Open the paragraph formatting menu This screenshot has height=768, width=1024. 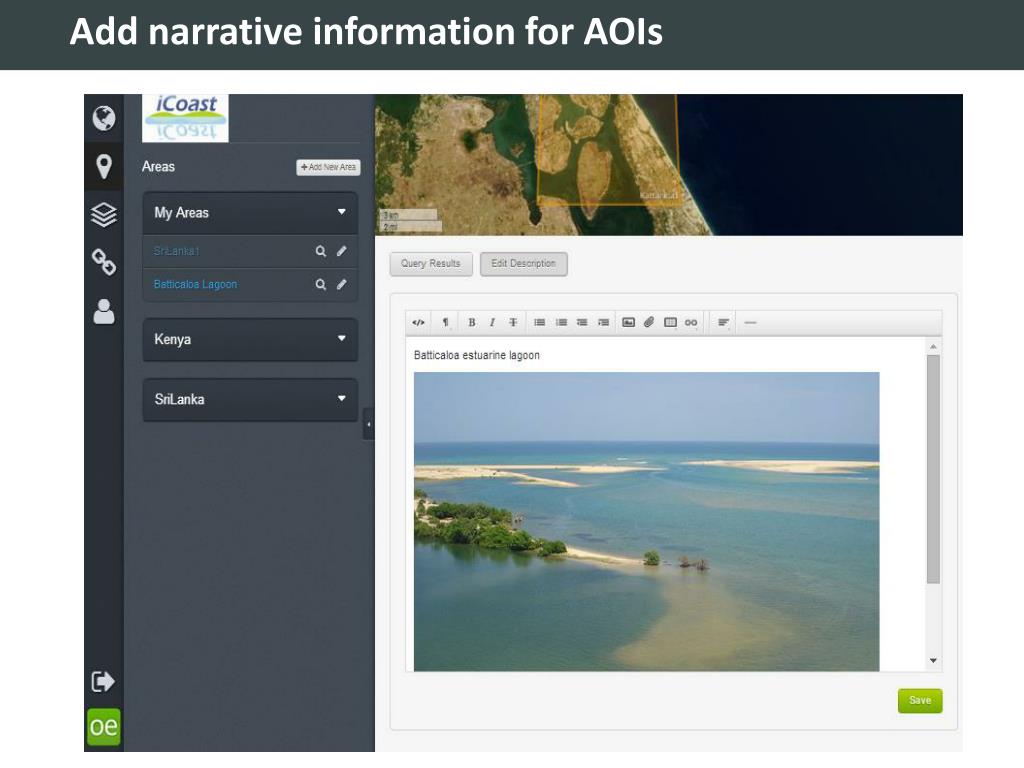pyautogui.click(x=445, y=322)
